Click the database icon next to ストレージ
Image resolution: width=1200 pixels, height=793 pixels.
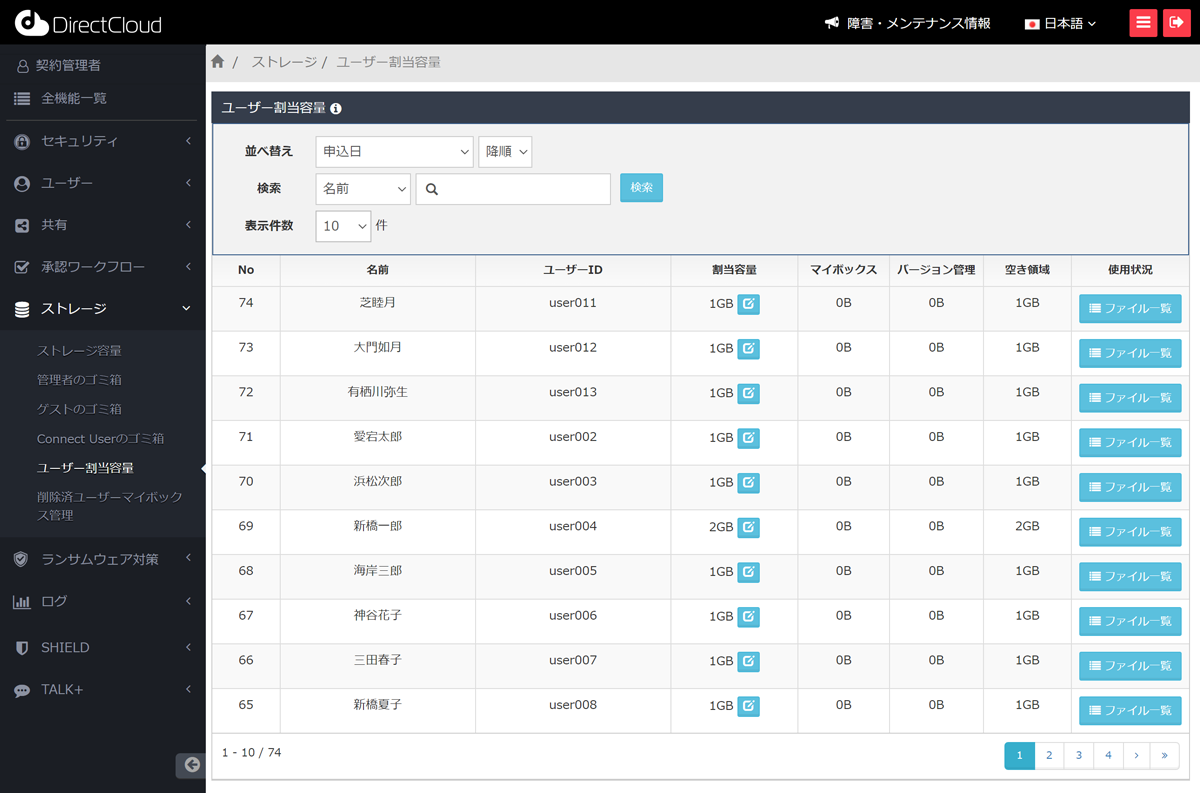click(22, 310)
